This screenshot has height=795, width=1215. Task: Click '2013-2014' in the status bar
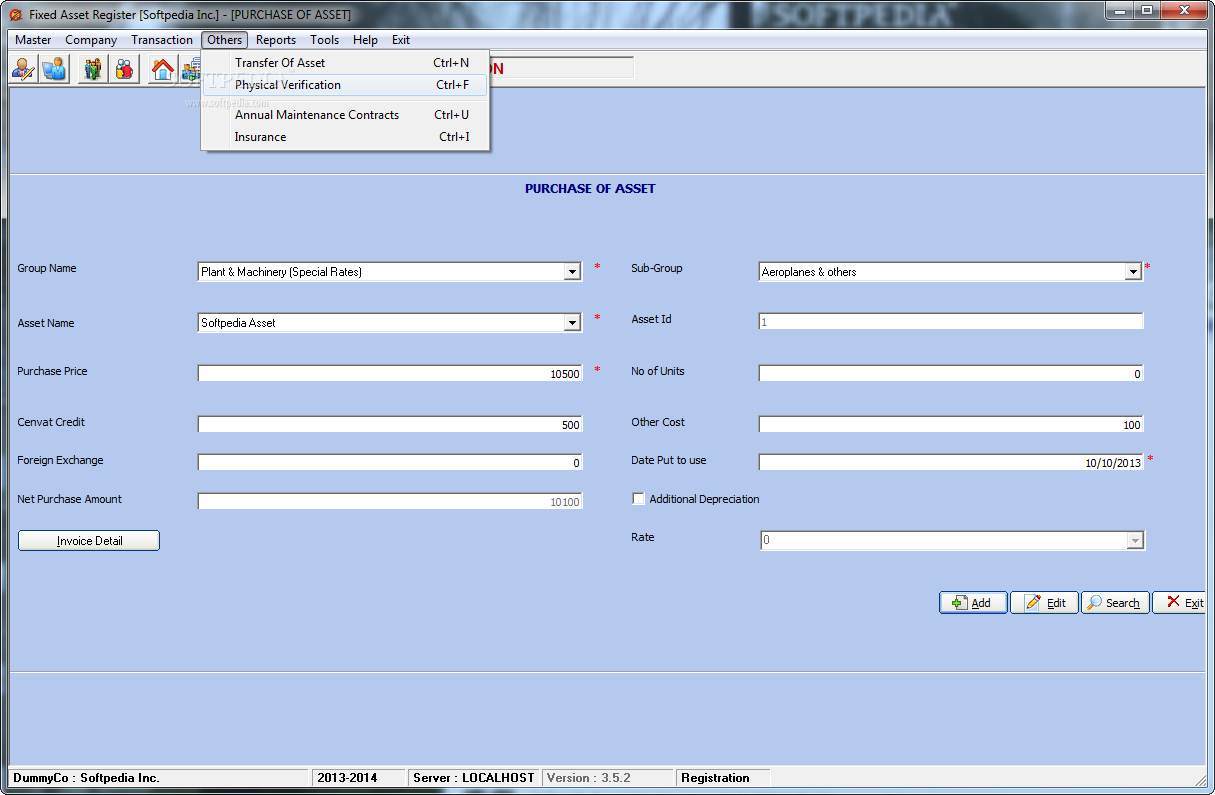(347, 778)
